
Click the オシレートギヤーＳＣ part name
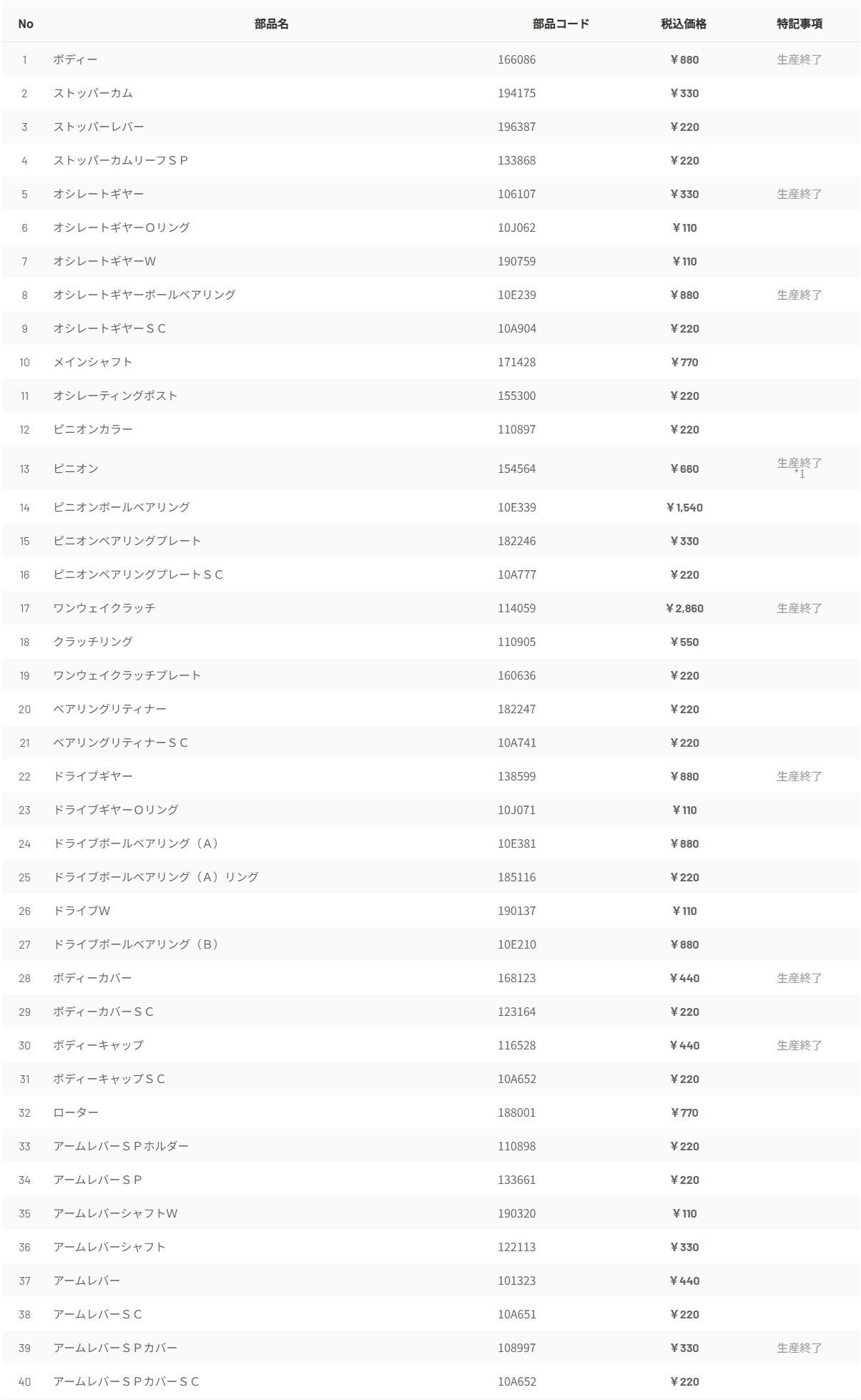click(x=109, y=328)
